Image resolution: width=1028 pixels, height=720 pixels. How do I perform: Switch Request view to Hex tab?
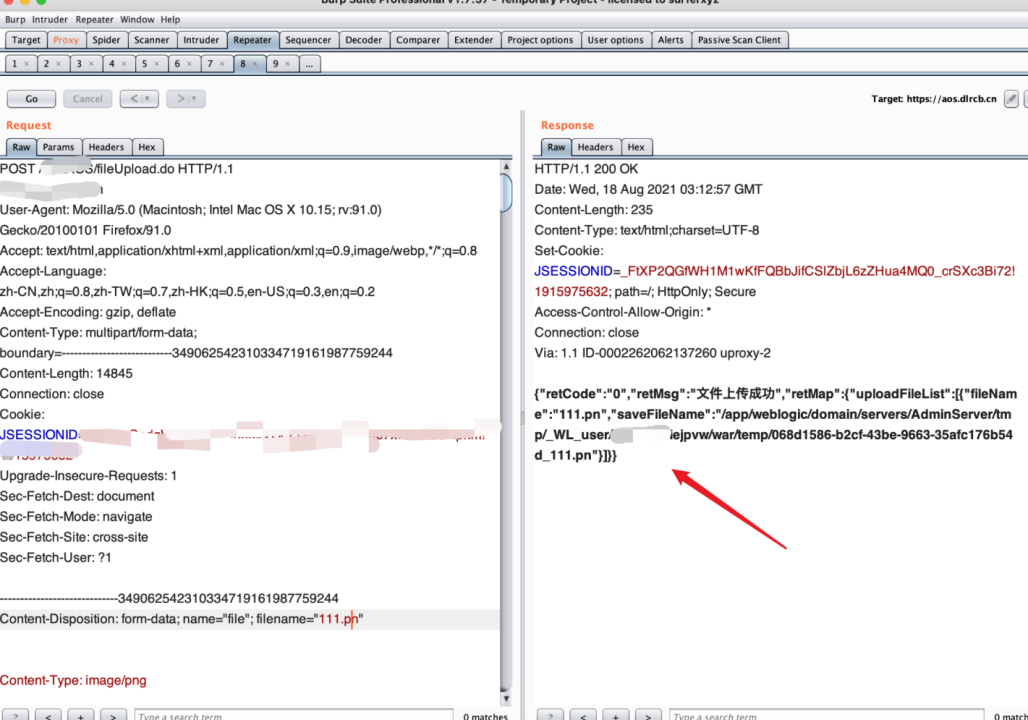coord(147,147)
